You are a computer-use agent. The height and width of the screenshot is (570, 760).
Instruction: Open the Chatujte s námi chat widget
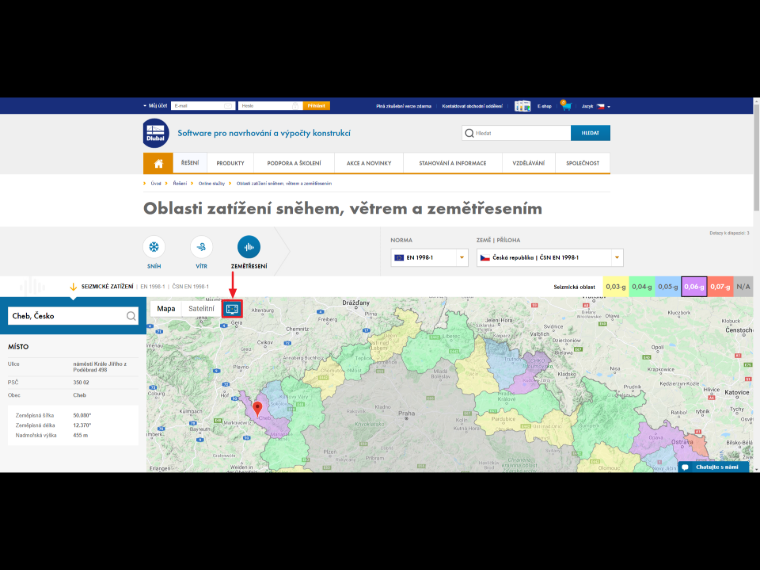coord(713,467)
